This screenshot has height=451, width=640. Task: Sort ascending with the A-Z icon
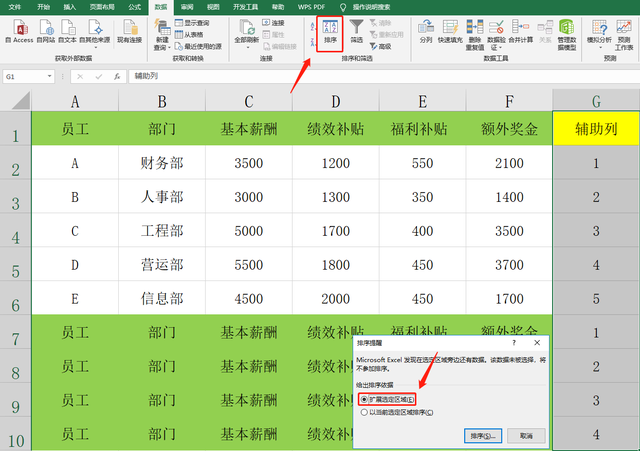coord(313,27)
